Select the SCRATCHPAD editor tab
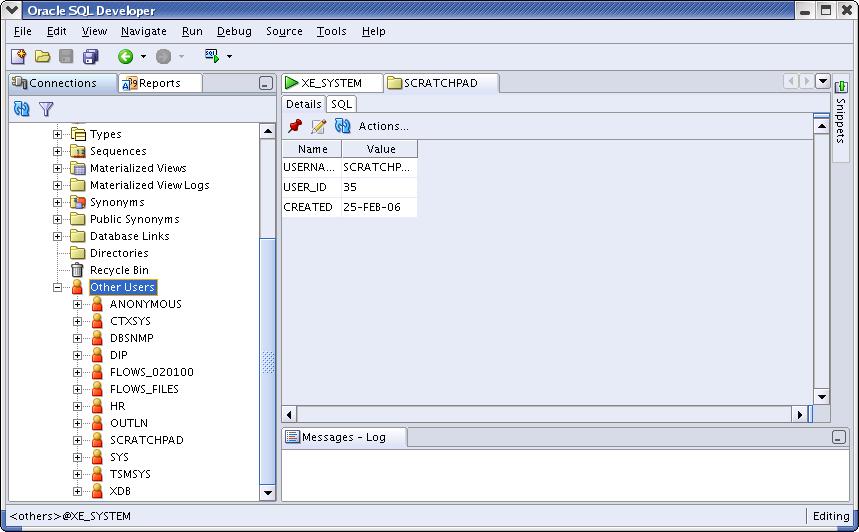The image size is (859, 532). coord(440,83)
